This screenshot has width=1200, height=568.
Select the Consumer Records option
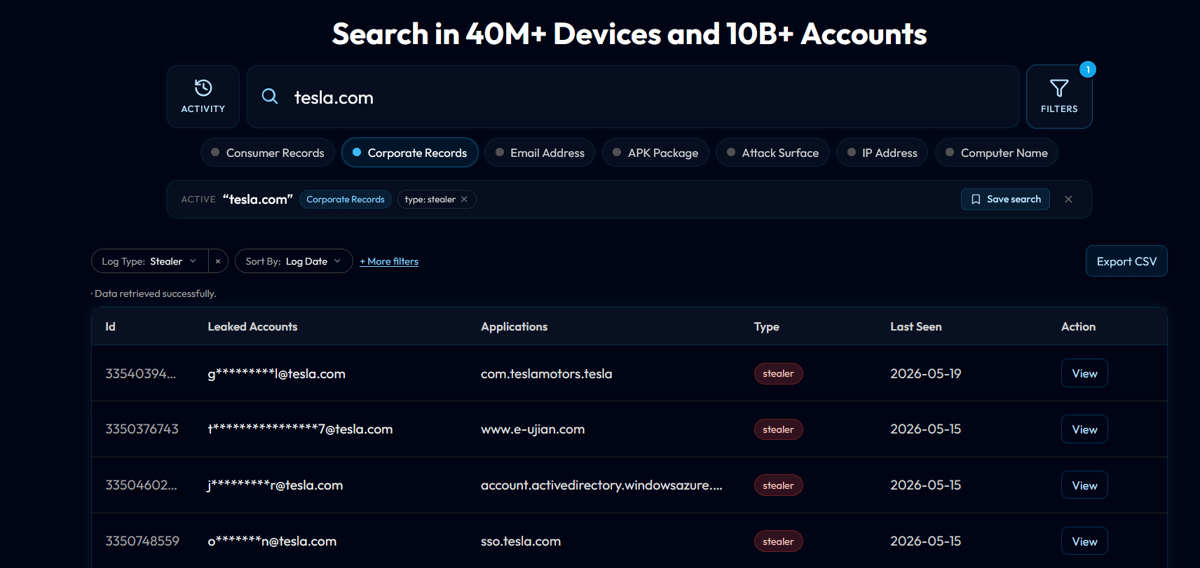click(267, 153)
